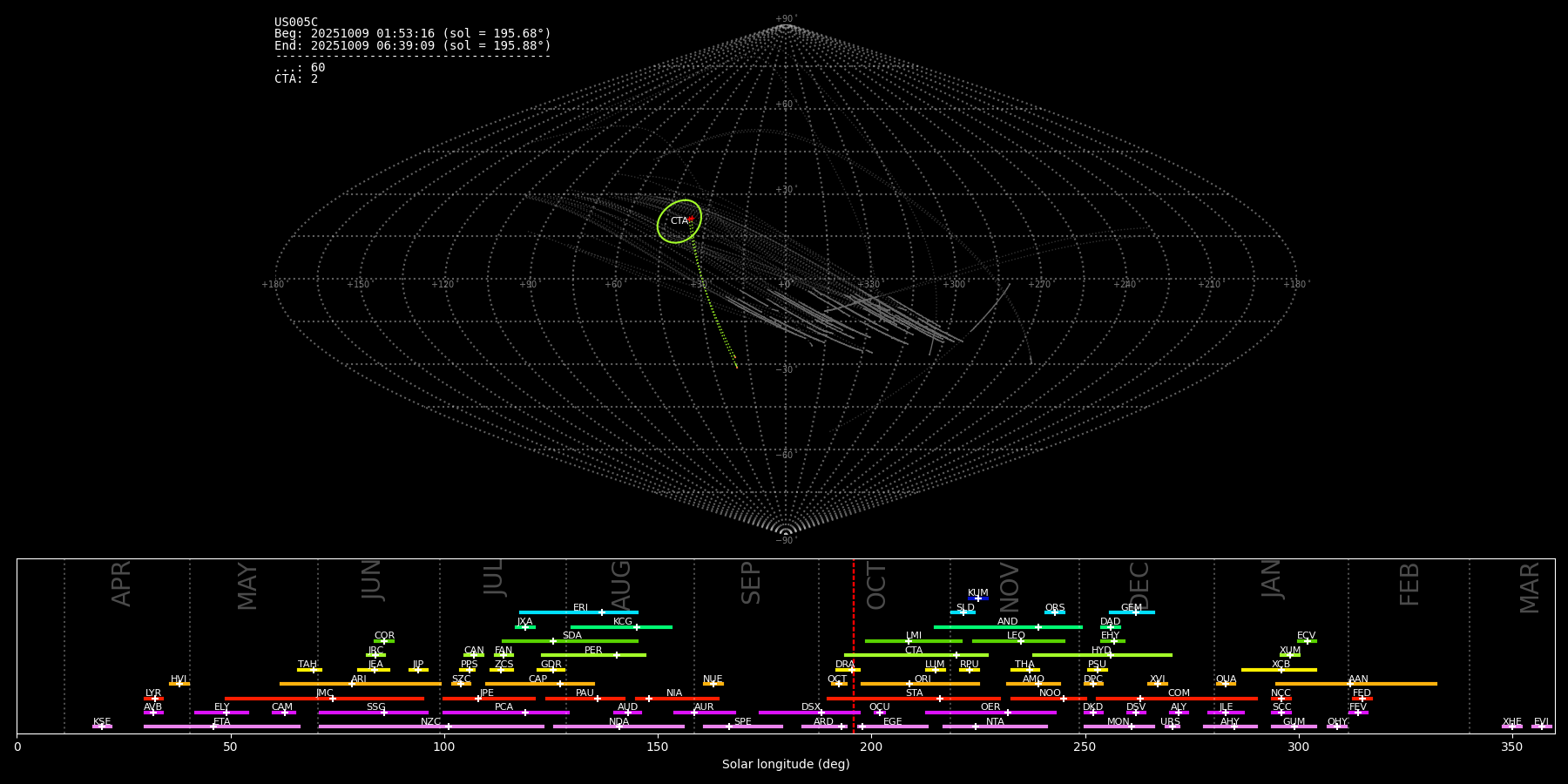
Task: Click the pink NTA shower bar
Action: click(995, 727)
